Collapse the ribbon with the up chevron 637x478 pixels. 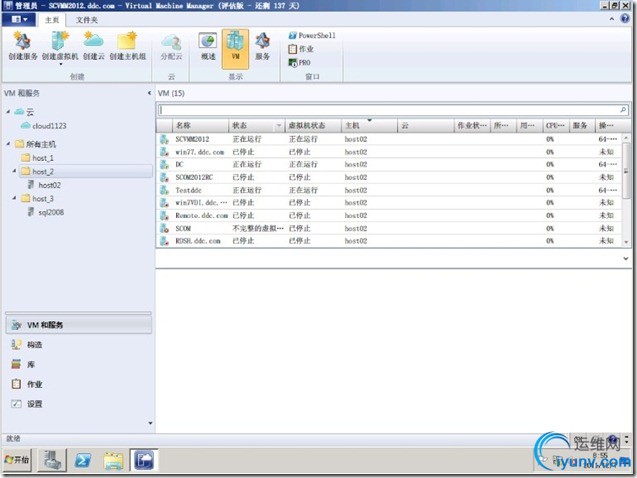612,19
